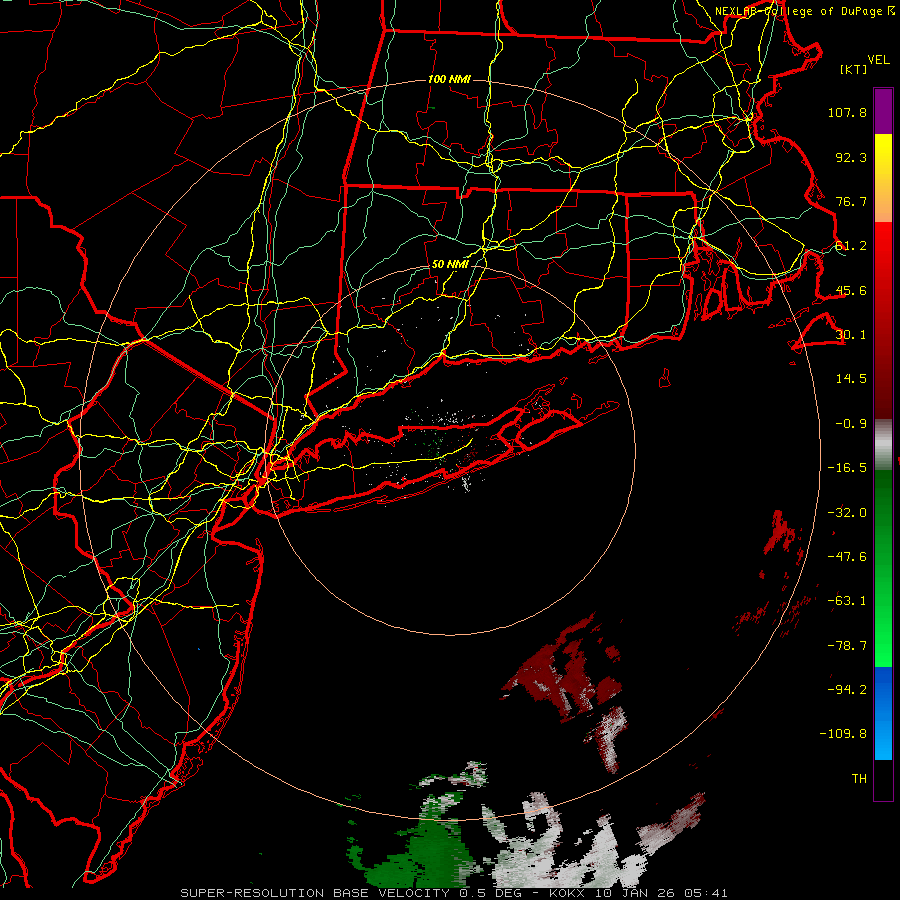This screenshot has height=900, width=900.
Task: Select the -47.6 legend value
Action: tap(847, 556)
